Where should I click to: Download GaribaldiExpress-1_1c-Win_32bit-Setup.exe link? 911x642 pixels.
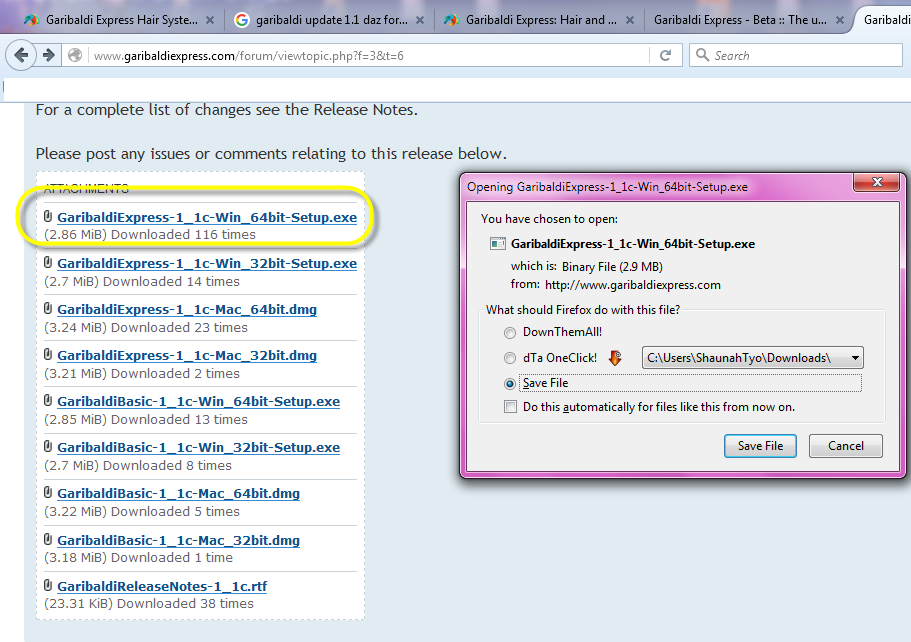(x=207, y=263)
